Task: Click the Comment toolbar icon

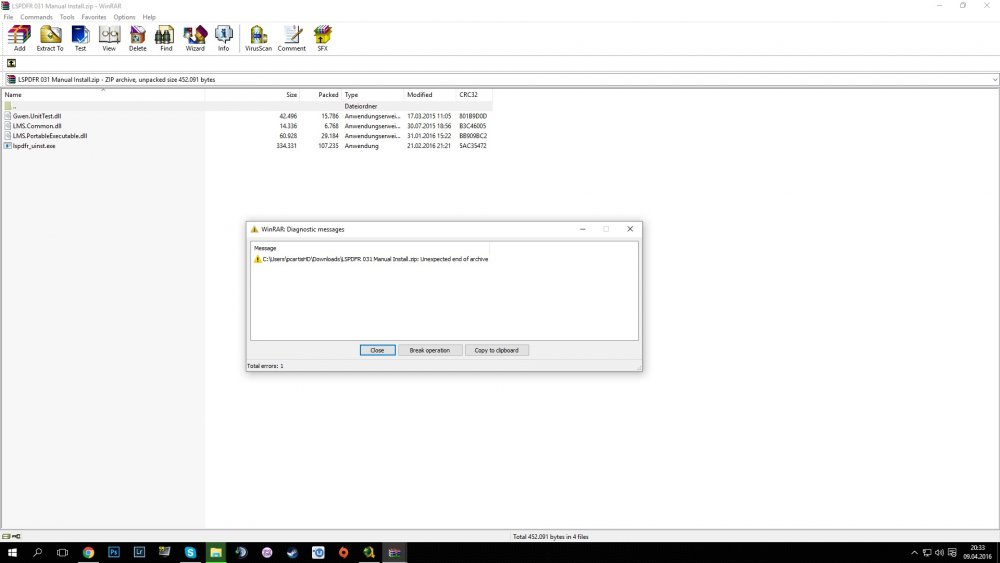Action: [291, 38]
